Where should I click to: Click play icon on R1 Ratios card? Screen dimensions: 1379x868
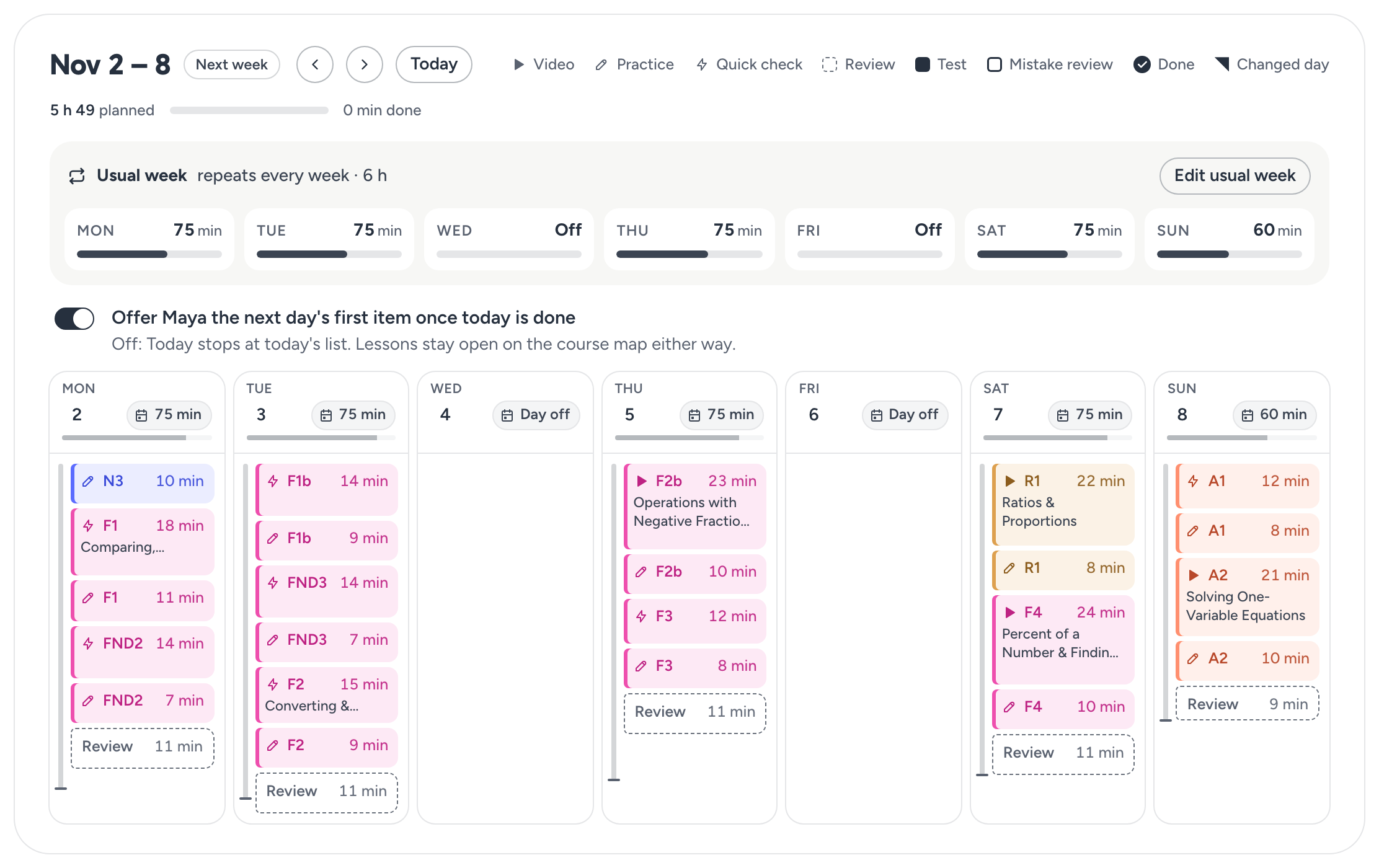[x=1010, y=481]
